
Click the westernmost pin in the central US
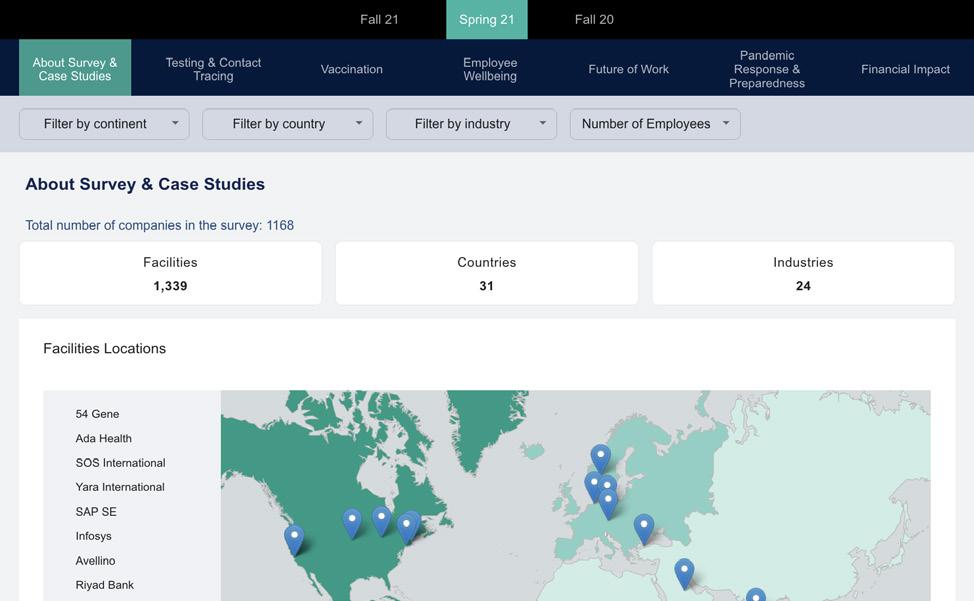pyautogui.click(x=352, y=521)
